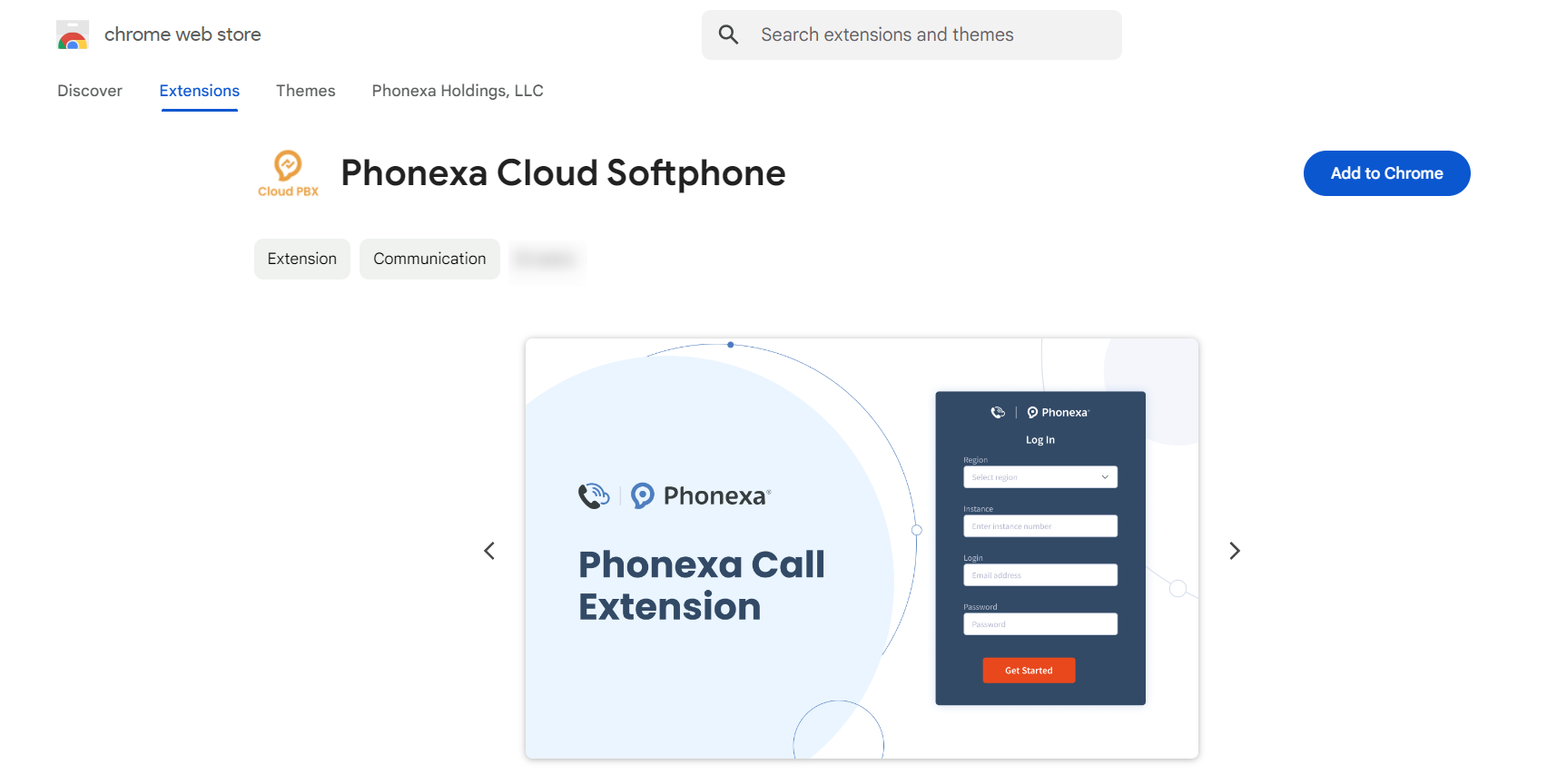This screenshot has width=1547, height=784.
Task: Click the Email address login field
Action: click(x=1040, y=575)
